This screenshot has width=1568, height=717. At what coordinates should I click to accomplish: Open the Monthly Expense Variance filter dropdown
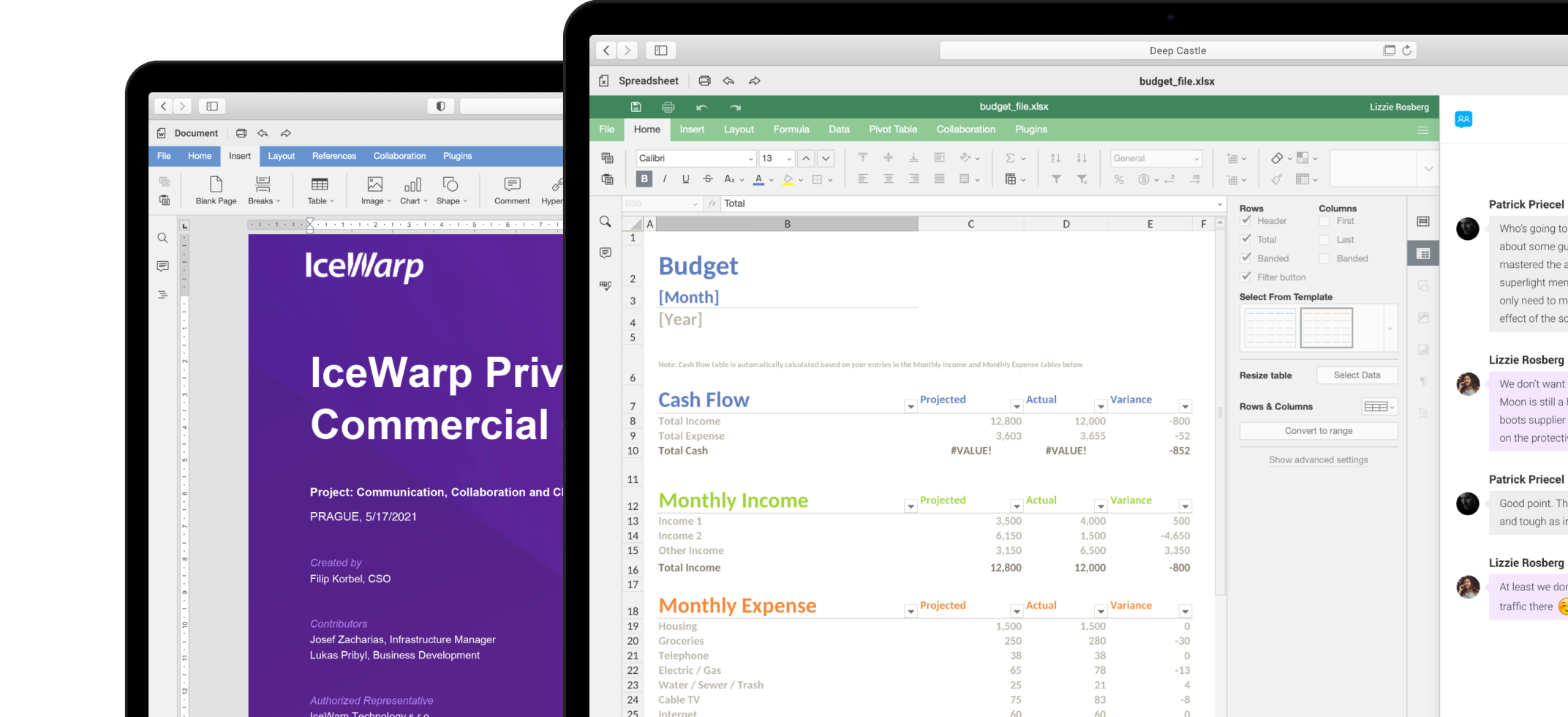click(x=1186, y=612)
